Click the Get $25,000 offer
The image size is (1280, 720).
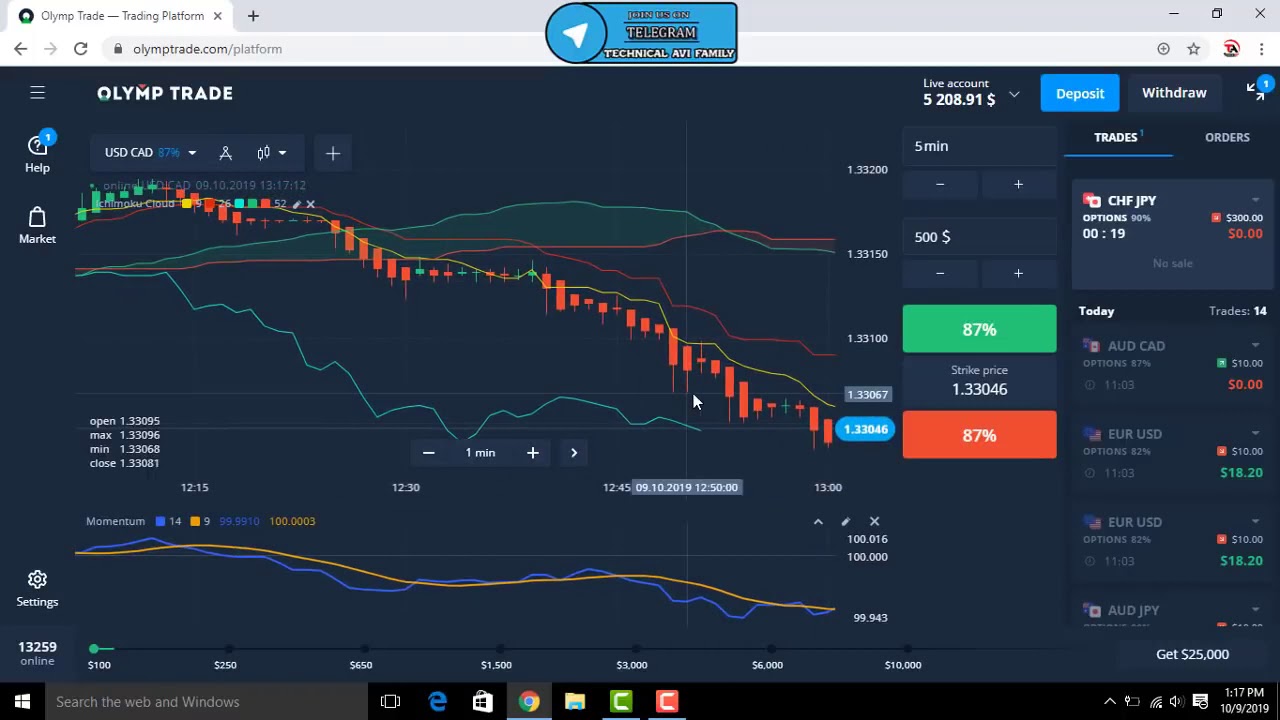(1192, 654)
